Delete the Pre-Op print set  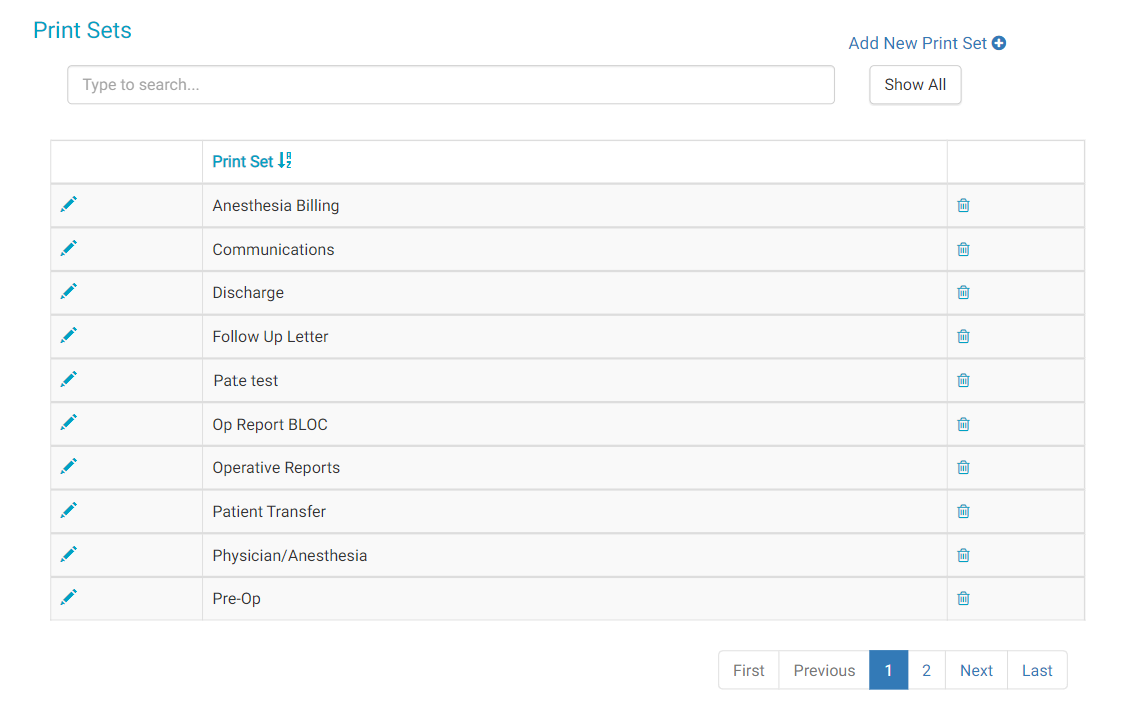pyautogui.click(x=963, y=599)
